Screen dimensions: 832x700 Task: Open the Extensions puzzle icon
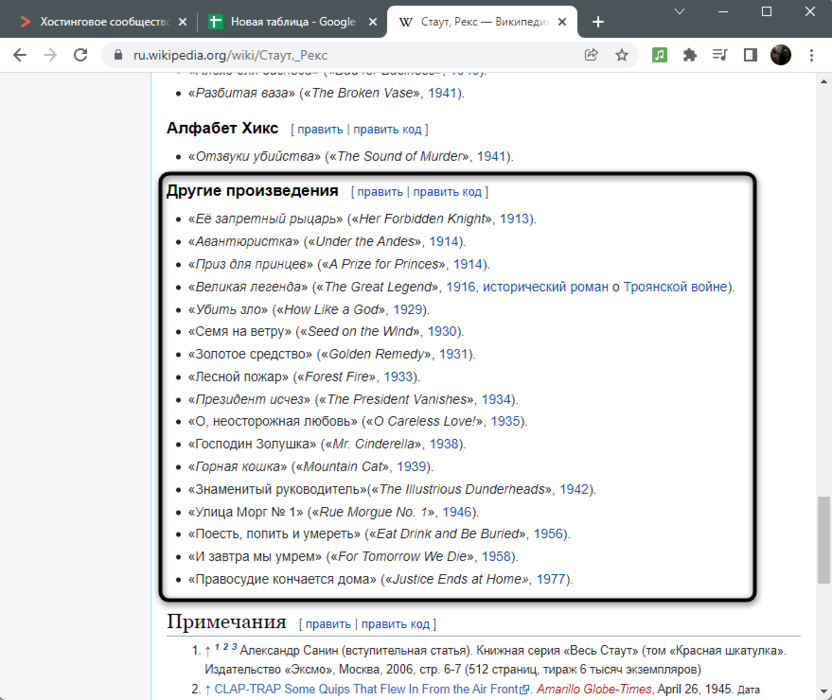click(x=689, y=56)
